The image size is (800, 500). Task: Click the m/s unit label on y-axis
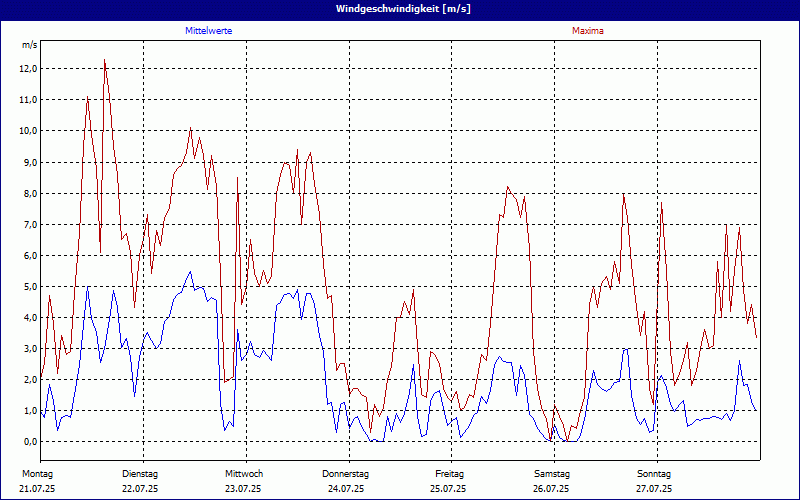pyautogui.click(x=29, y=46)
